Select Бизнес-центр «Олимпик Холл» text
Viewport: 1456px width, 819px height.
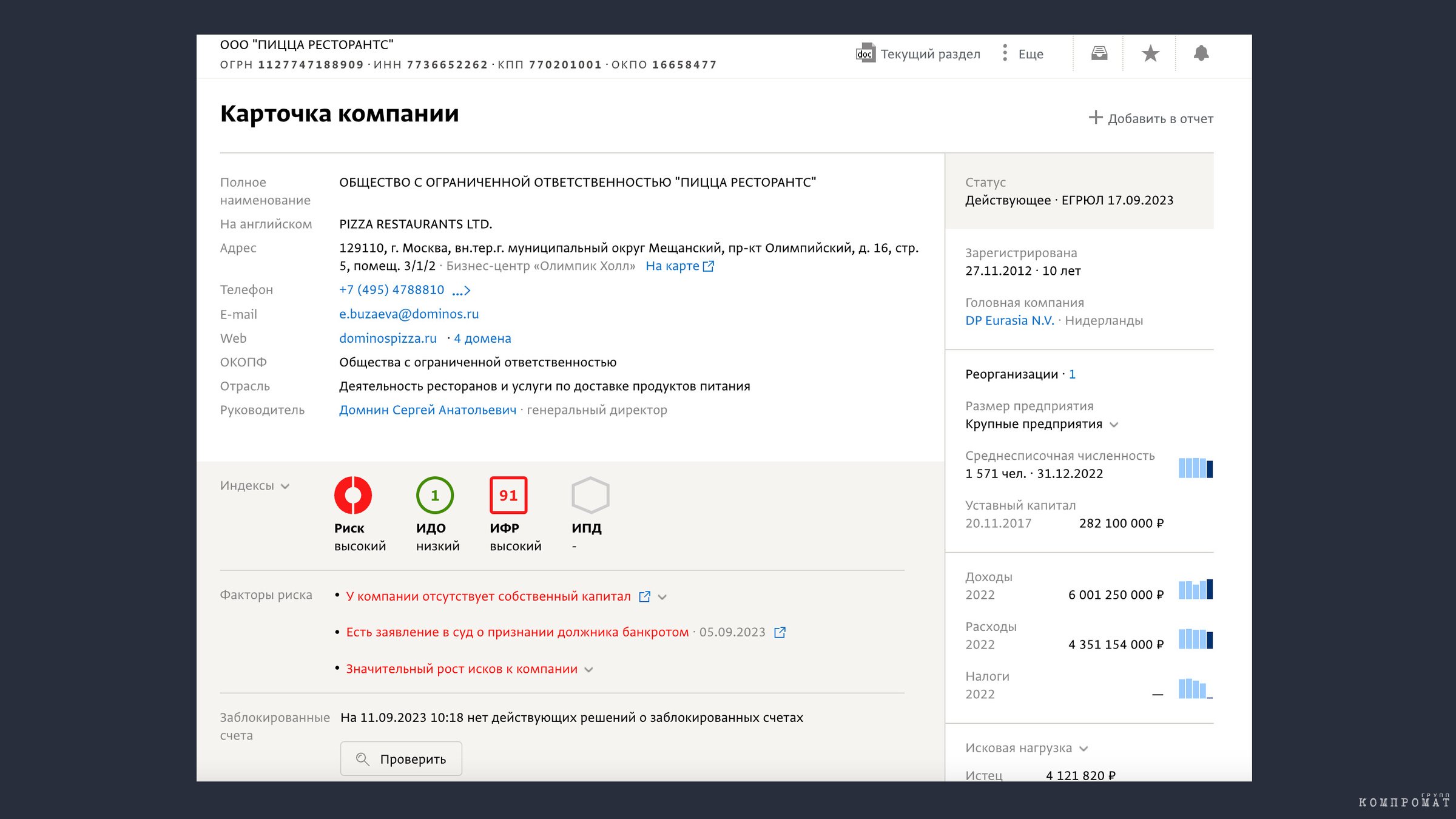click(x=541, y=266)
